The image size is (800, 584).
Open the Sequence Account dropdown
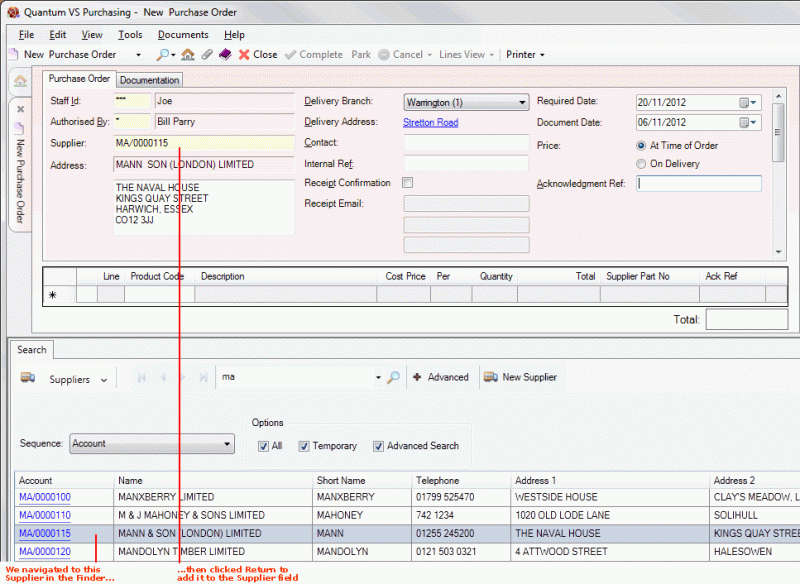point(228,443)
